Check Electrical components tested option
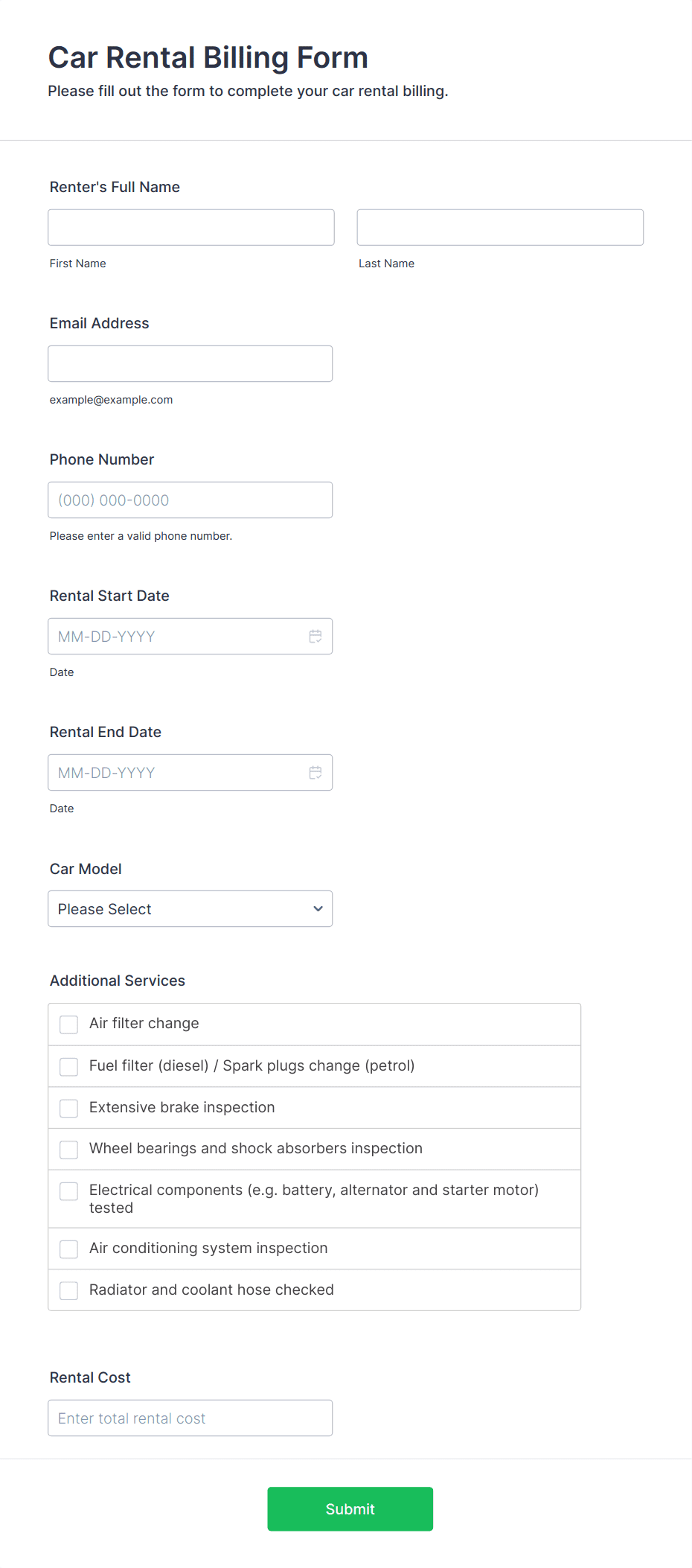Image resolution: width=692 pixels, height=1568 pixels. pyautogui.click(x=68, y=1191)
